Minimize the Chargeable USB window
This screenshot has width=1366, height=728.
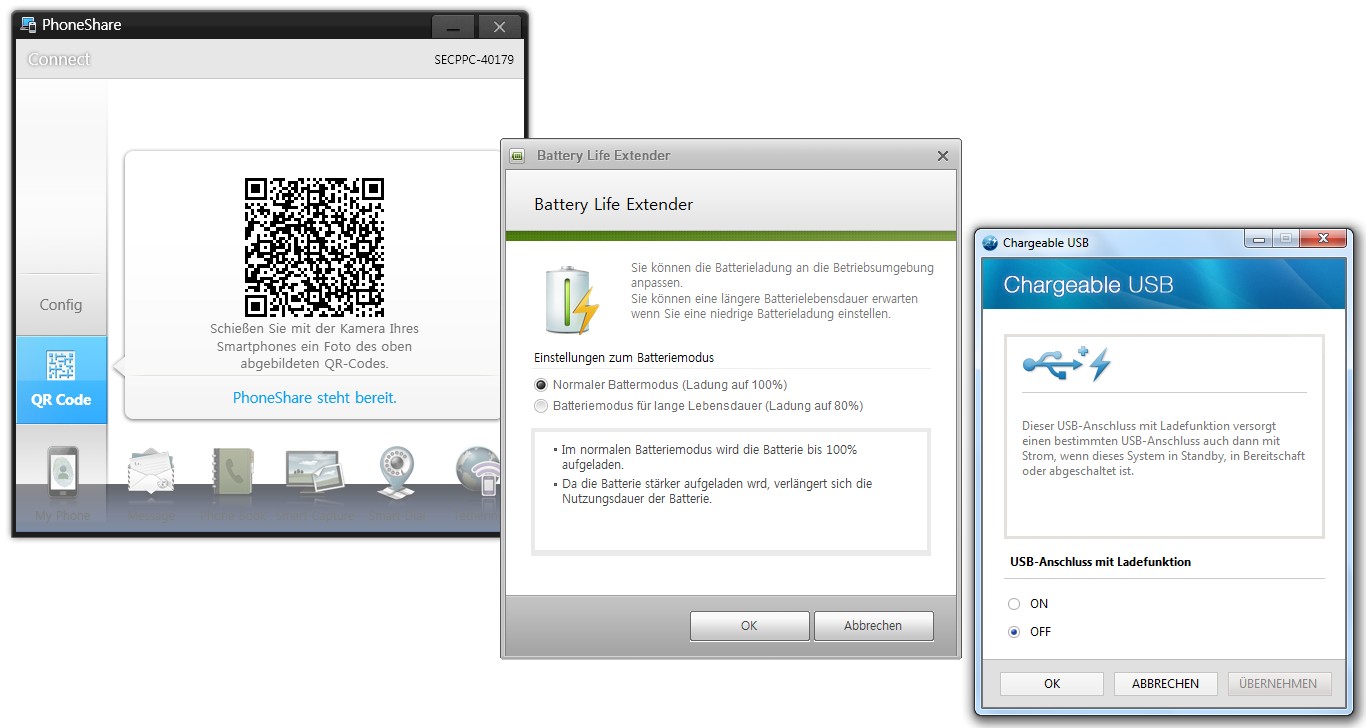click(x=1259, y=239)
